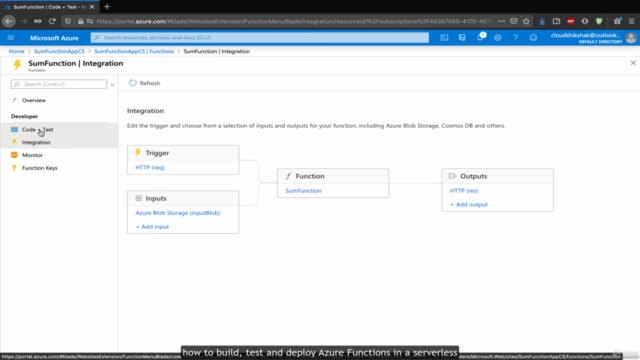The image size is (640, 360).
Task: Open the page actions ellipsis in address bar
Action: (501, 21)
